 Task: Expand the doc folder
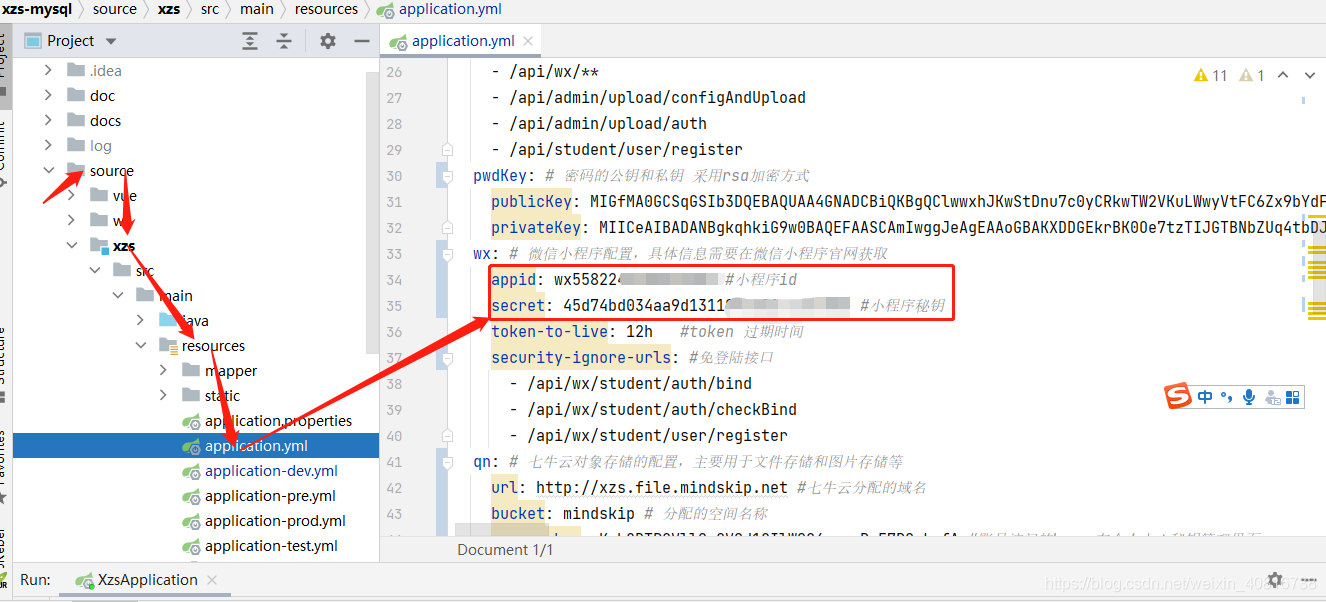coord(48,95)
